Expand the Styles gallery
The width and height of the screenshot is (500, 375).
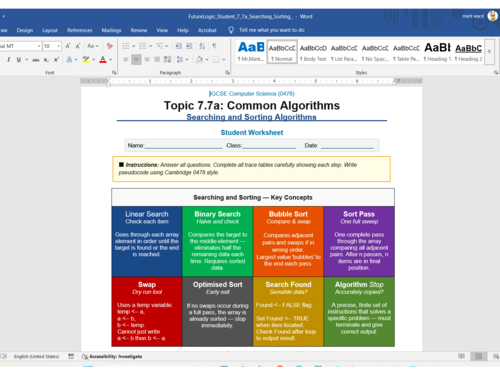point(489,52)
